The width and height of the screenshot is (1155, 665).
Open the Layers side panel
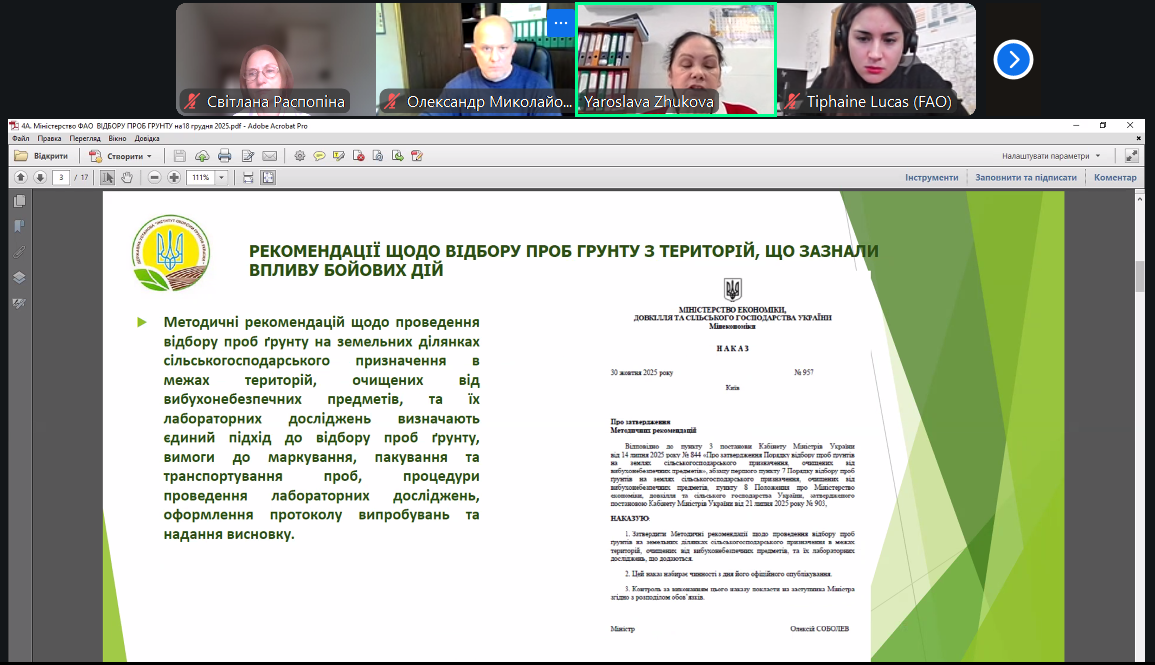(x=19, y=277)
